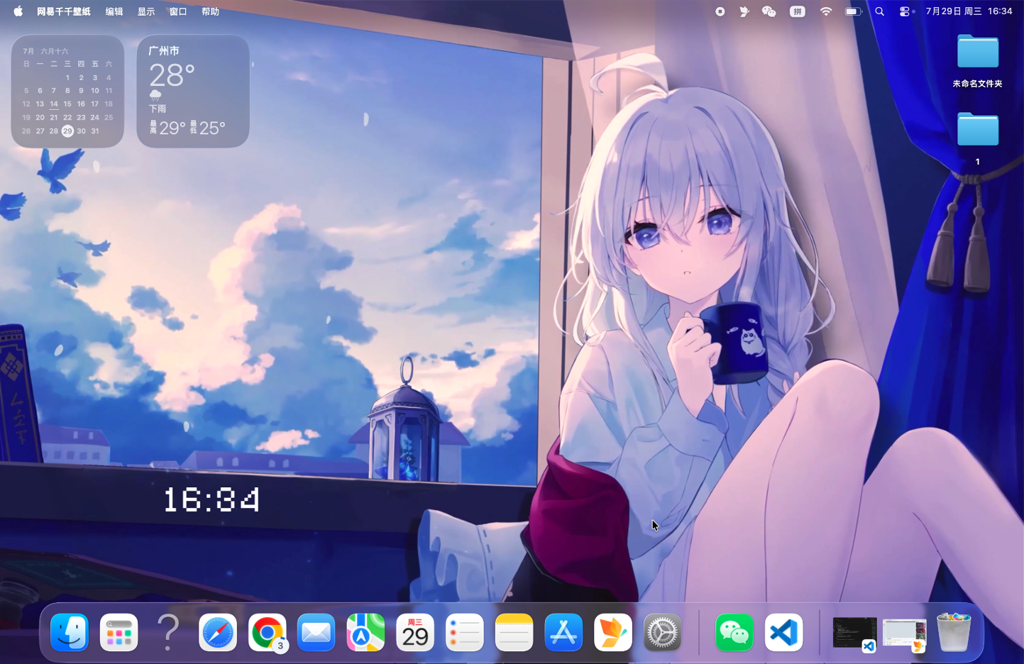Image resolution: width=1024 pixels, height=664 pixels.
Task: Open the WeChat app in the Dock
Action: tap(734, 632)
